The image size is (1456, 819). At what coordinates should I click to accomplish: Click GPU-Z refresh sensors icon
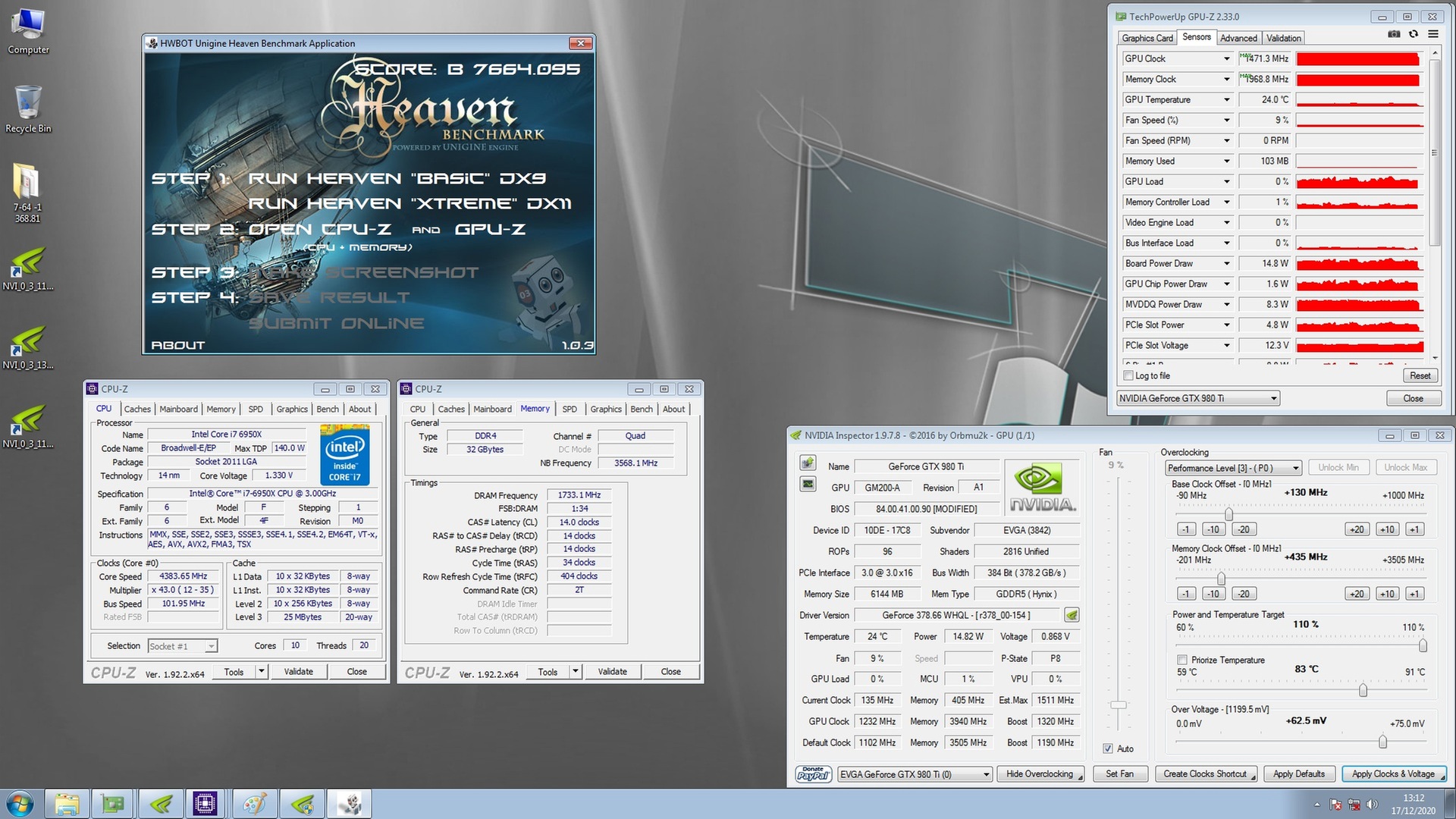[1414, 34]
